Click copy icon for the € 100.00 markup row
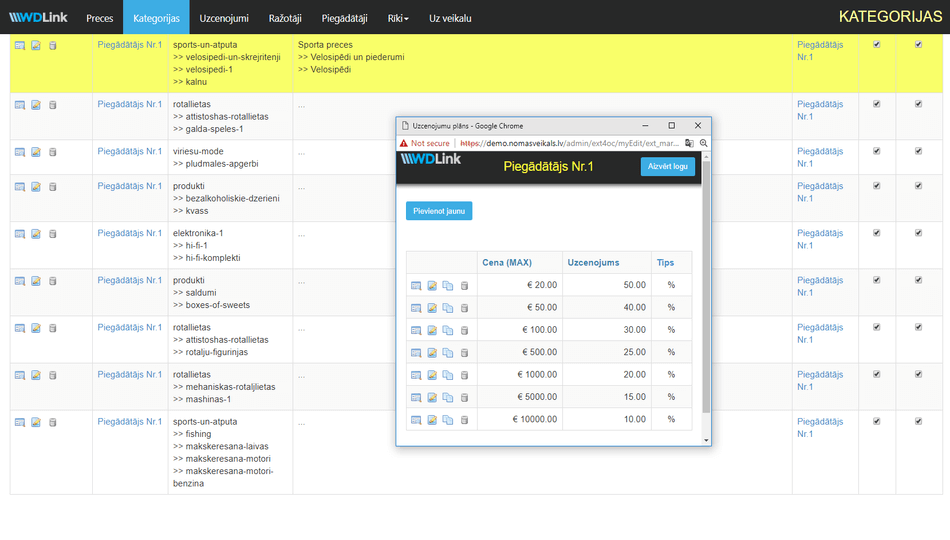This screenshot has height=540, width=950. pyautogui.click(x=448, y=330)
